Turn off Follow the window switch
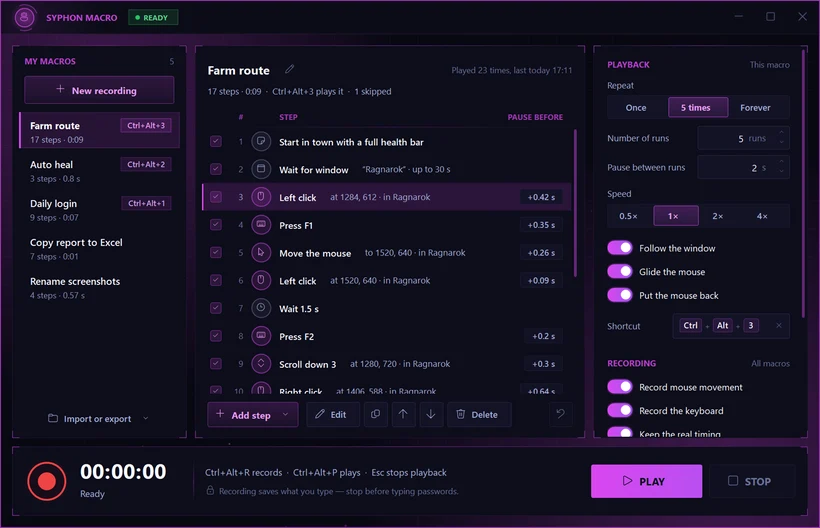 click(620, 248)
